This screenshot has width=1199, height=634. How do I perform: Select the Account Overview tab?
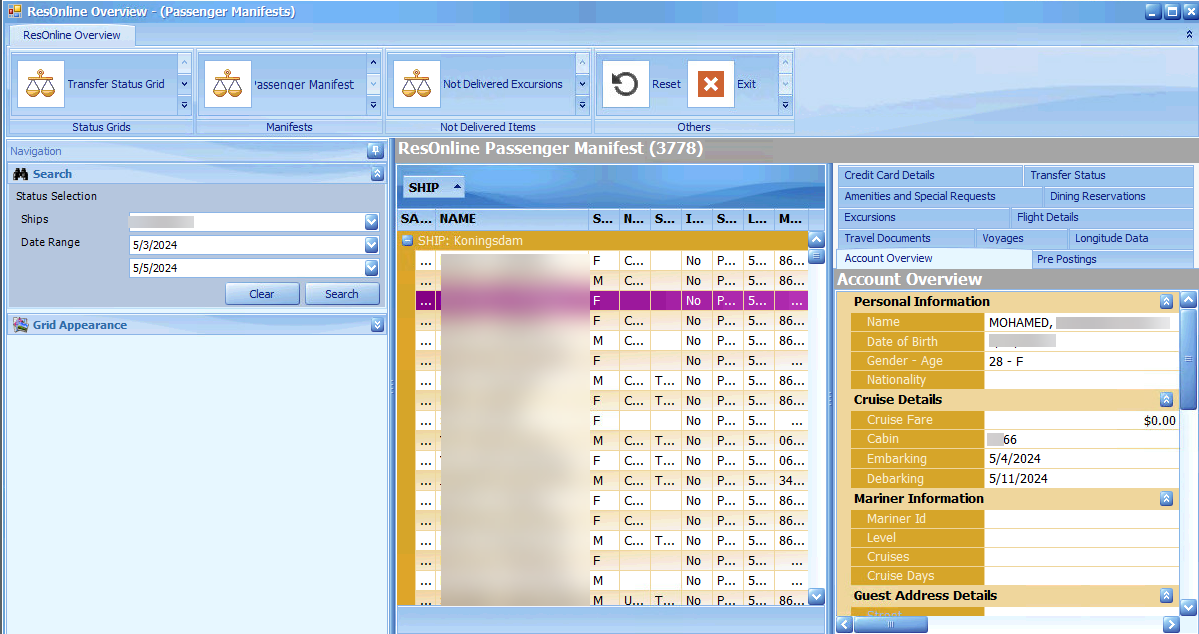tap(934, 258)
